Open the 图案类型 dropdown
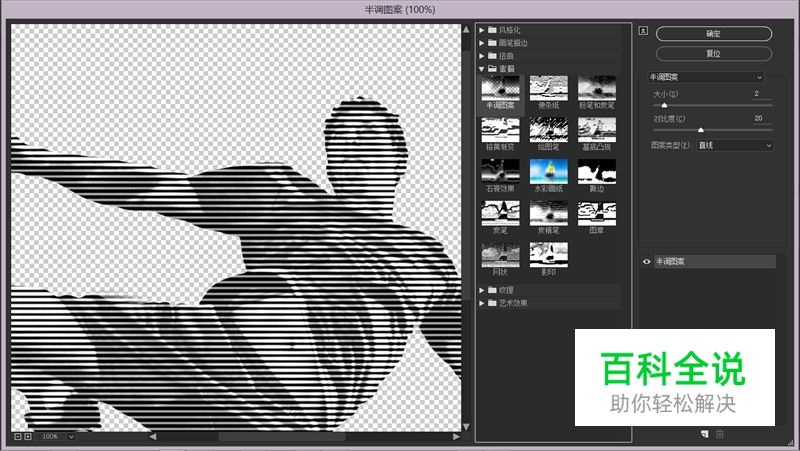800x451 pixels. [x=735, y=145]
